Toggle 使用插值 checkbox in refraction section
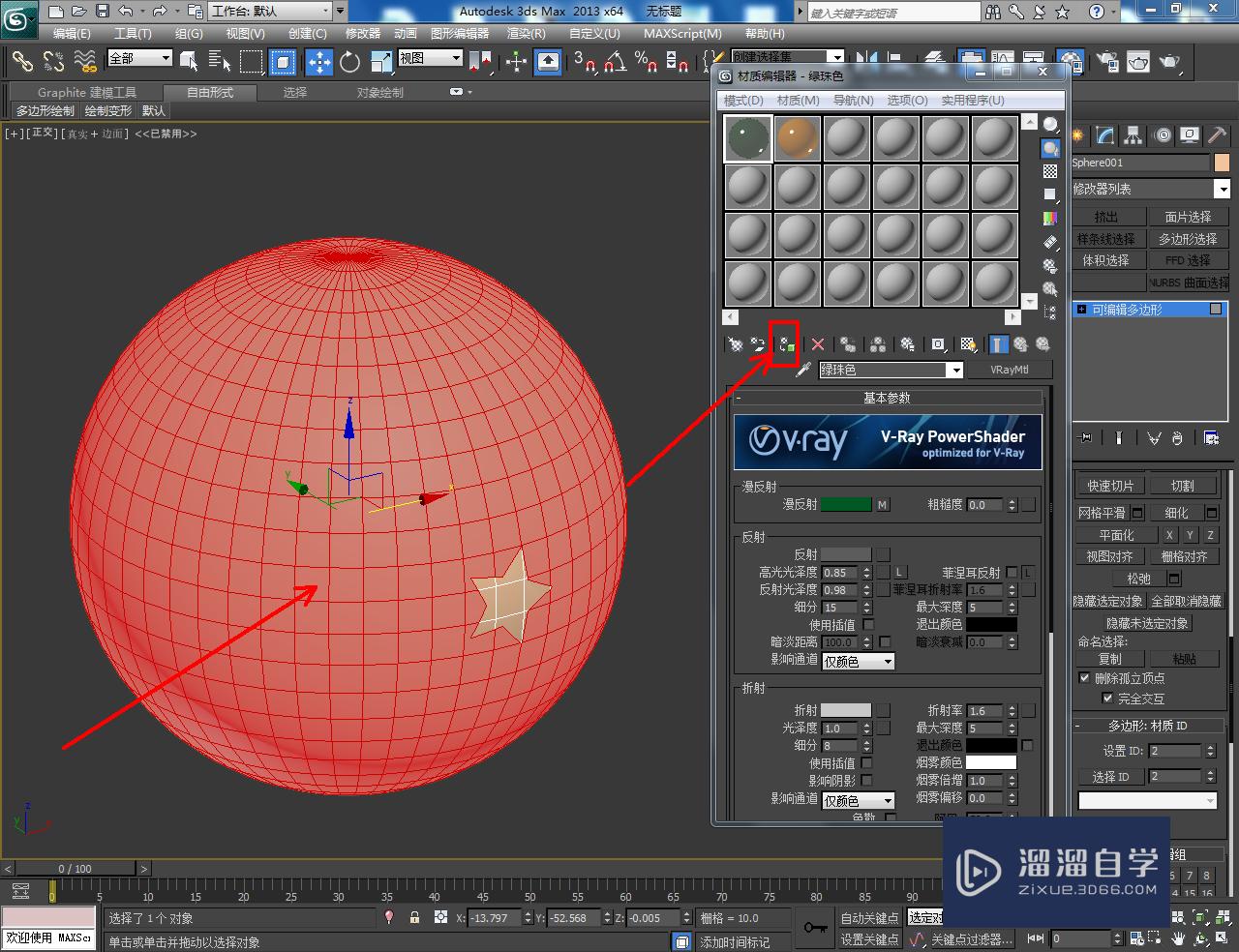This screenshot has height=952, width=1239. 867,763
